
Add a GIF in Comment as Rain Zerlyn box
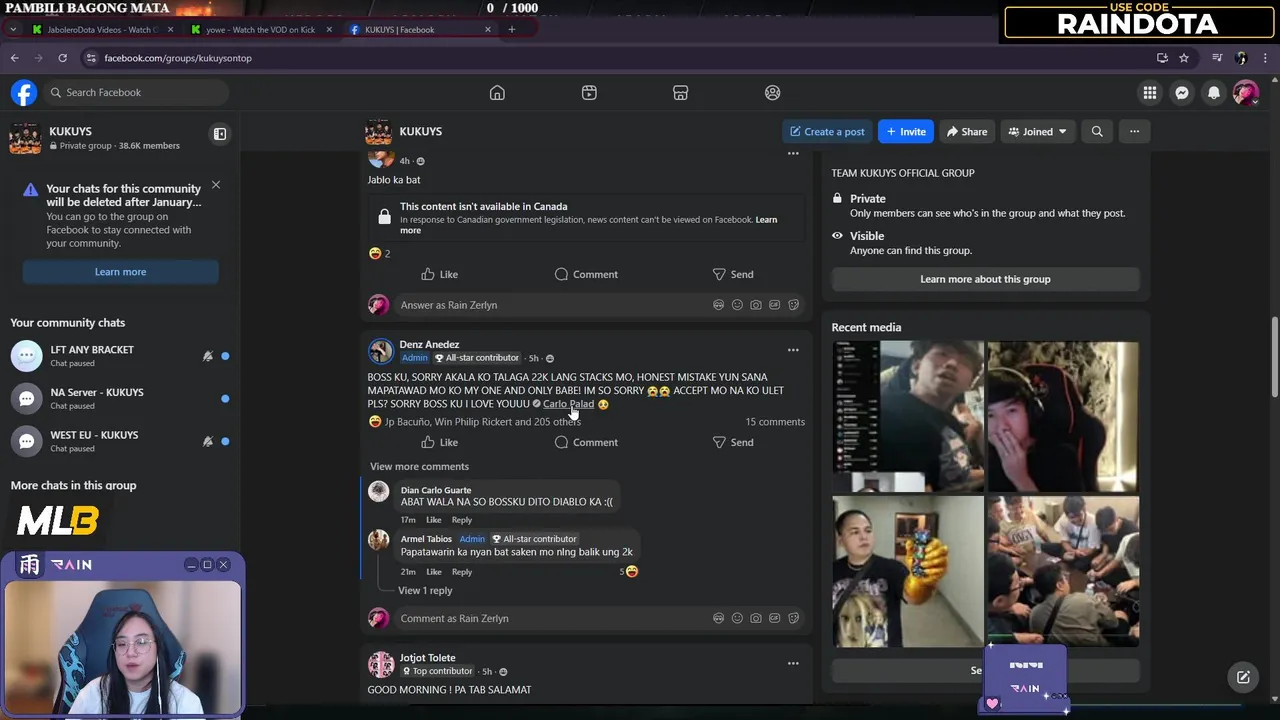tap(775, 618)
